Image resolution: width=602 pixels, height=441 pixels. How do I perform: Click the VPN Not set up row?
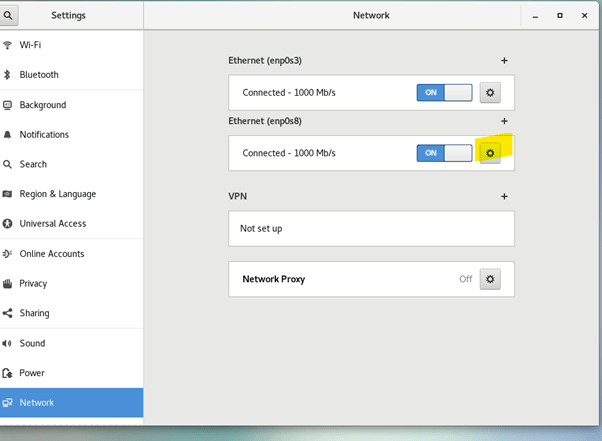pyautogui.click(x=371, y=228)
